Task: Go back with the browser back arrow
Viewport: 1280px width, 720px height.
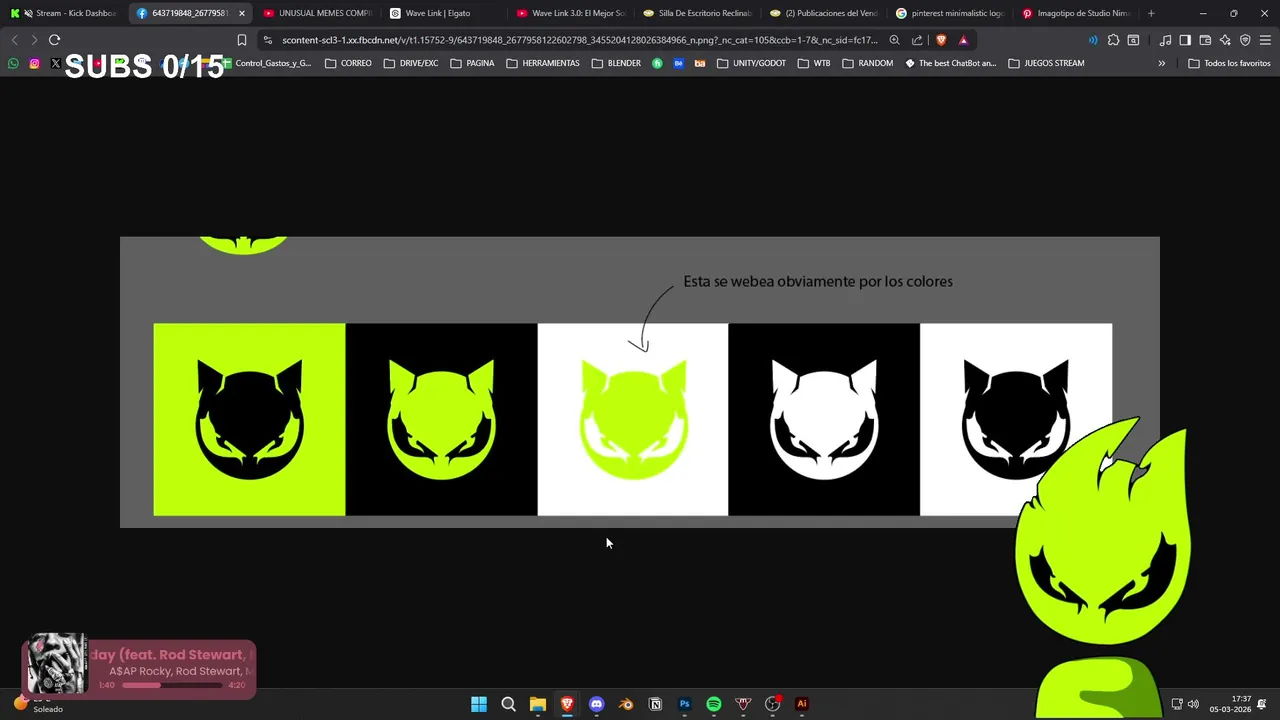Action: (14, 40)
